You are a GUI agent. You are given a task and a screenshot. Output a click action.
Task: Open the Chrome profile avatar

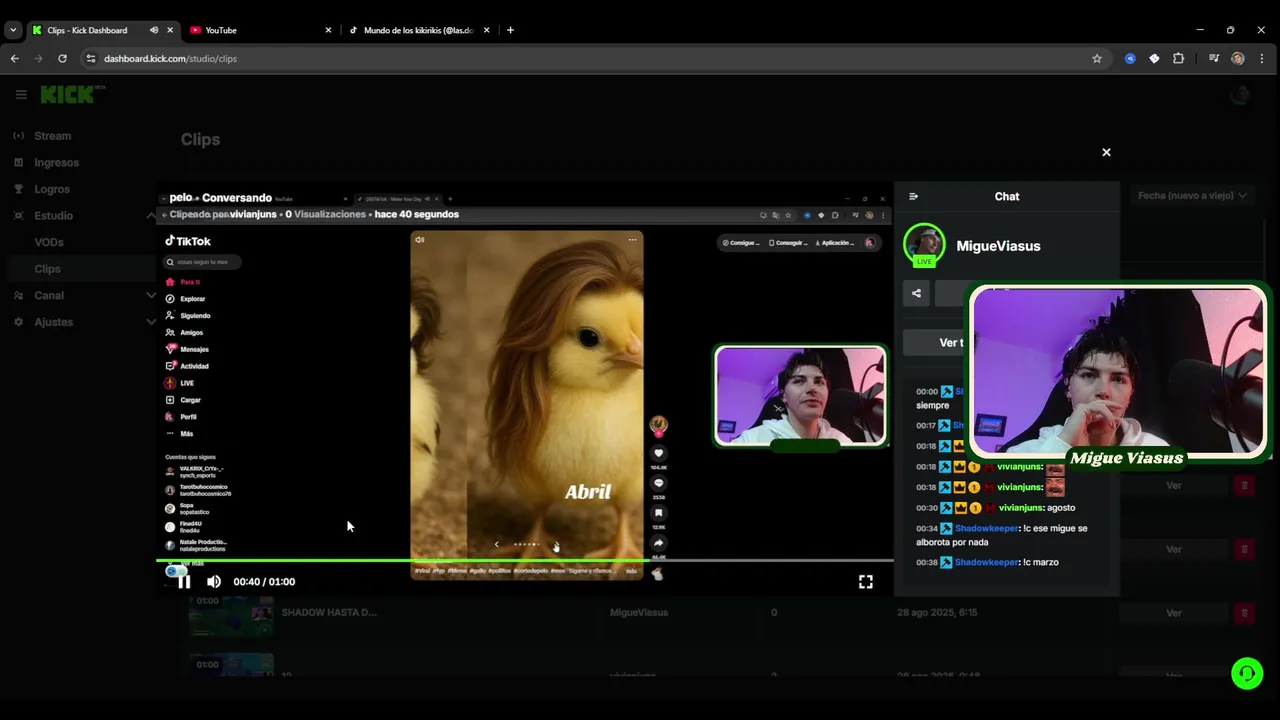(1238, 58)
